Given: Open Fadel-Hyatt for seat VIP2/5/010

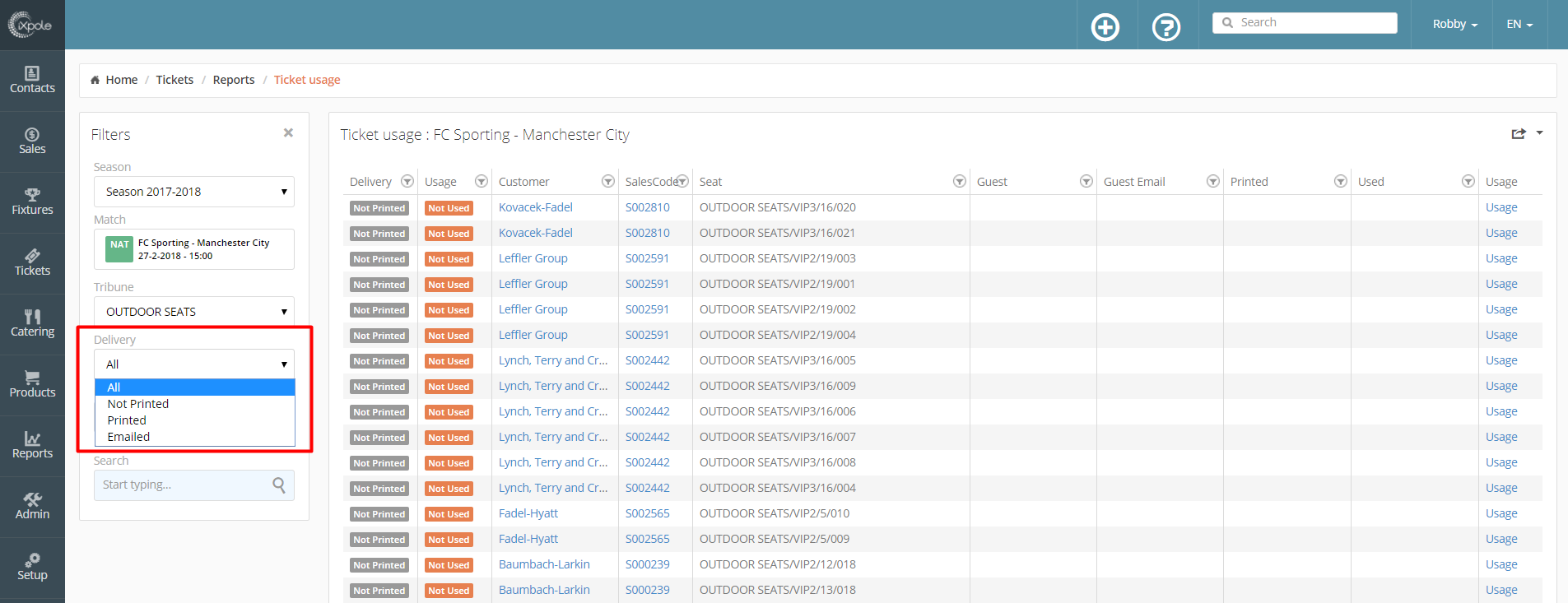Looking at the screenshot, I should (x=528, y=513).
